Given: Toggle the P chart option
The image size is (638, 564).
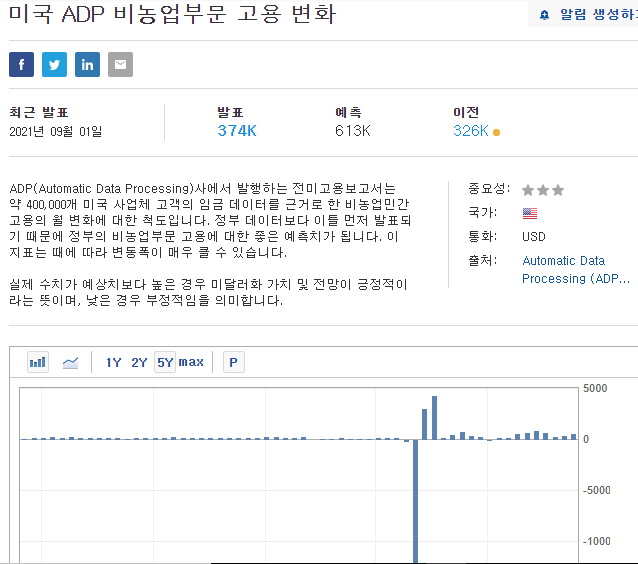Looking at the screenshot, I should point(234,362).
